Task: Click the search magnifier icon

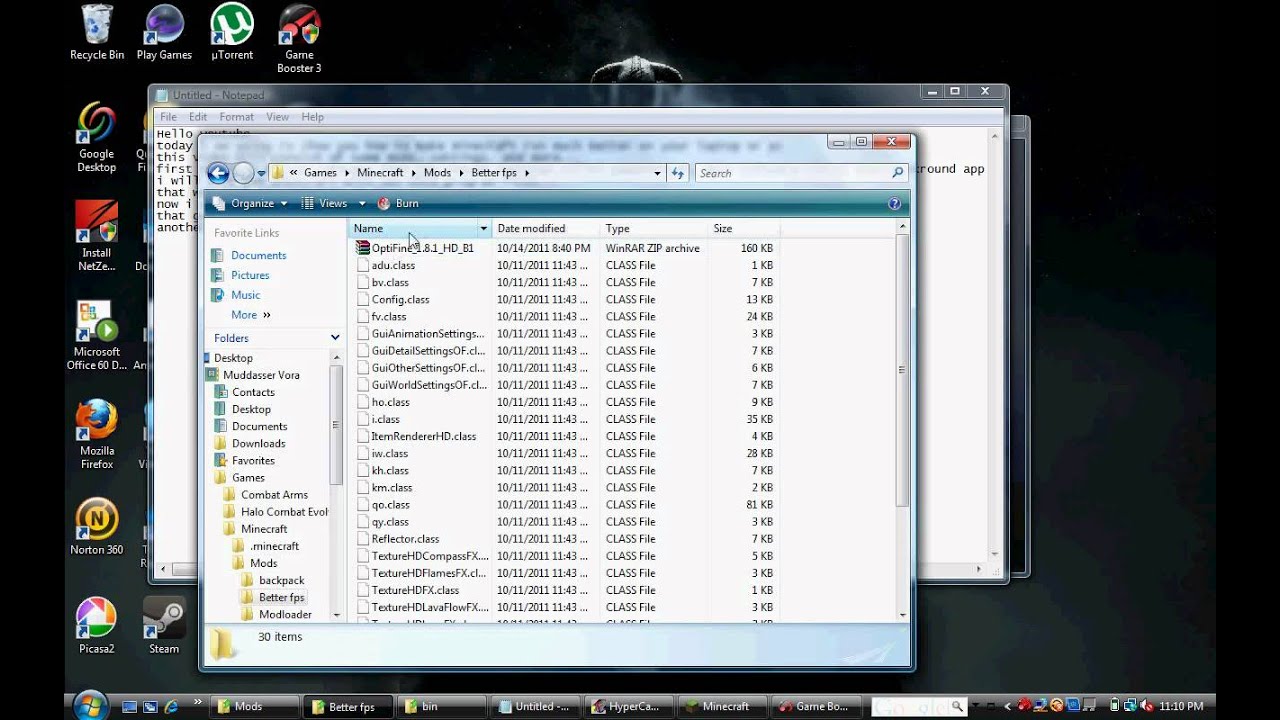Action: coord(897,173)
